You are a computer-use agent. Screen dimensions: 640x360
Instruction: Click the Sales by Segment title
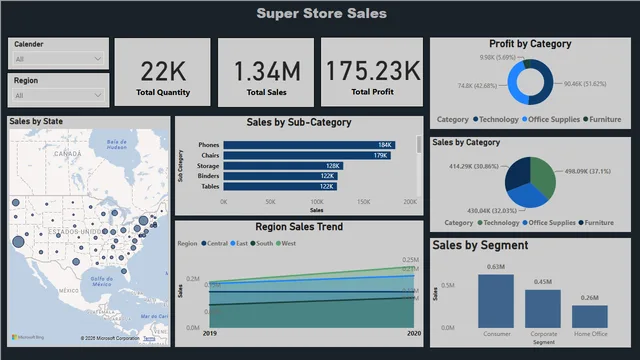click(480, 245)
